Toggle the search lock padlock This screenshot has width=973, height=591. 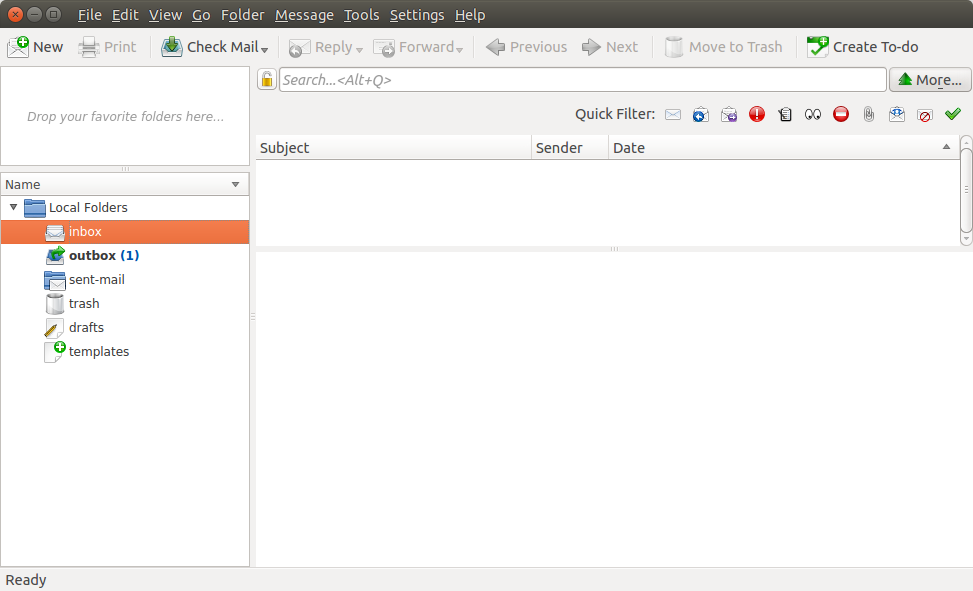(x=267, y=80)
